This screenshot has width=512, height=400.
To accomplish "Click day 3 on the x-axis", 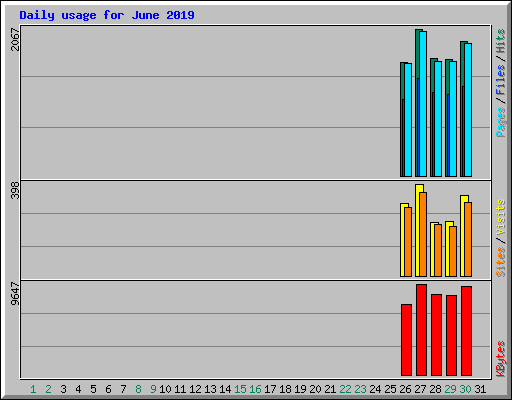I will 63,389.
